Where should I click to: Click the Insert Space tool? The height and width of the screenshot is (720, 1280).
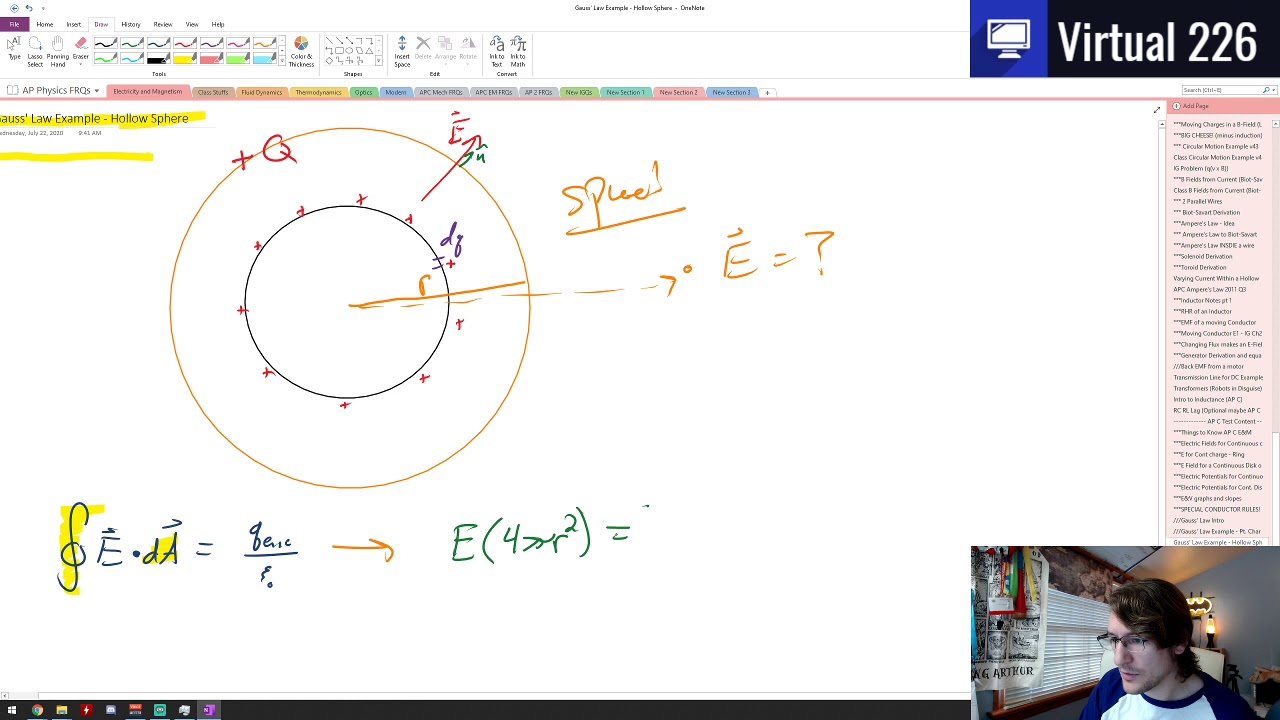(x=402, y=52)
